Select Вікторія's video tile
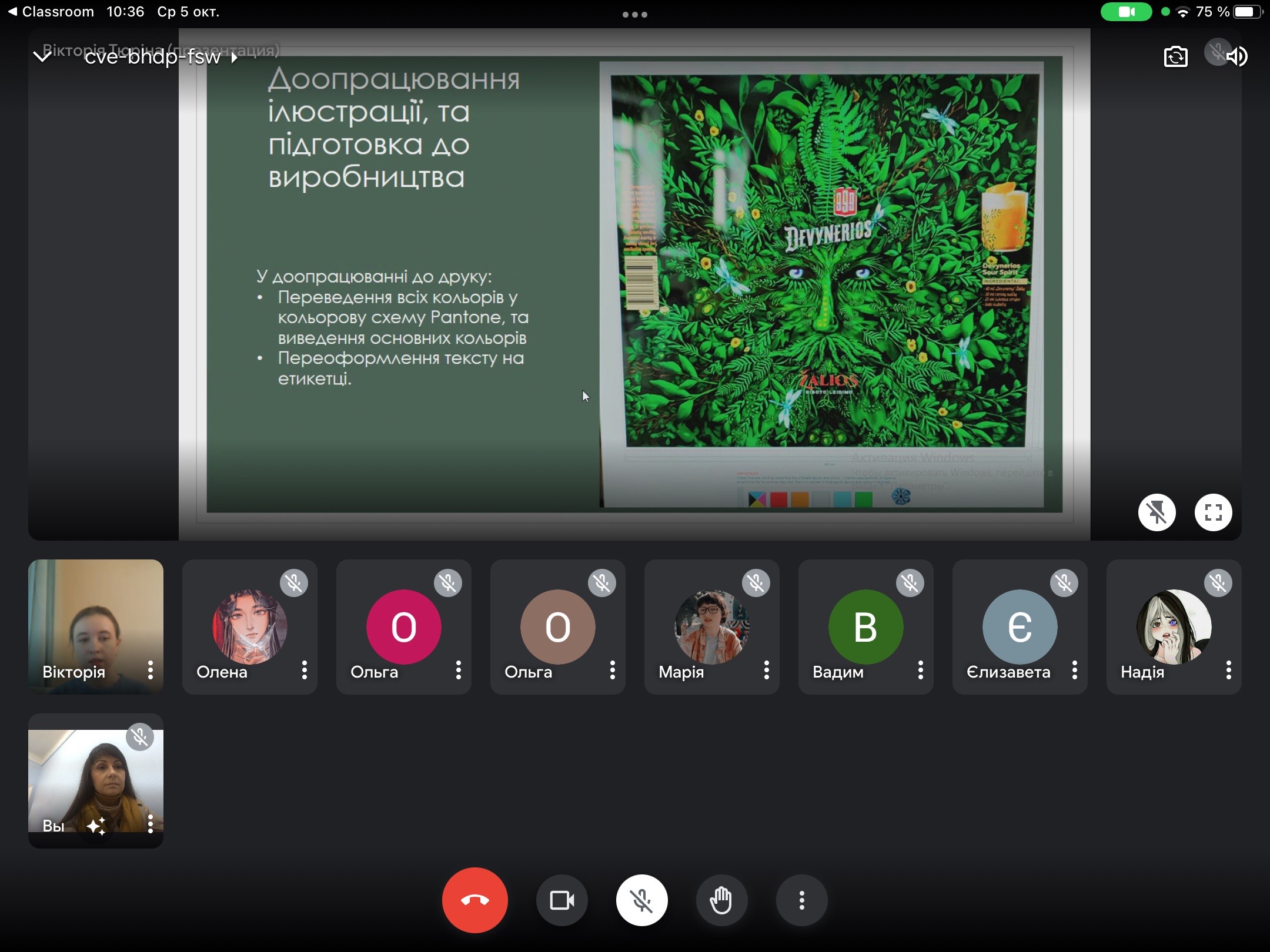This screenshot has height=952, width=1270. (x=96, y=626)
